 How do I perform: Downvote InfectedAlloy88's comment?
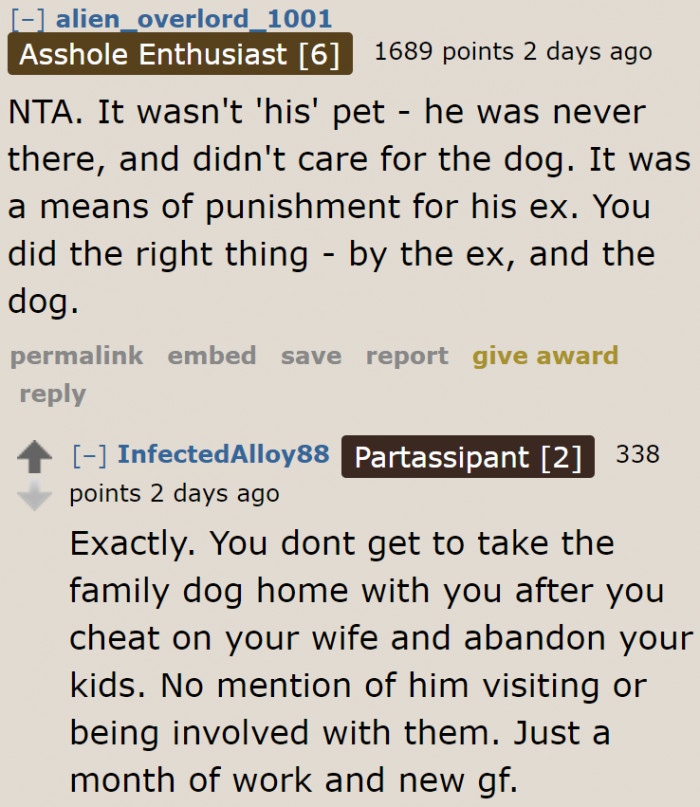[x=36, y=491]
